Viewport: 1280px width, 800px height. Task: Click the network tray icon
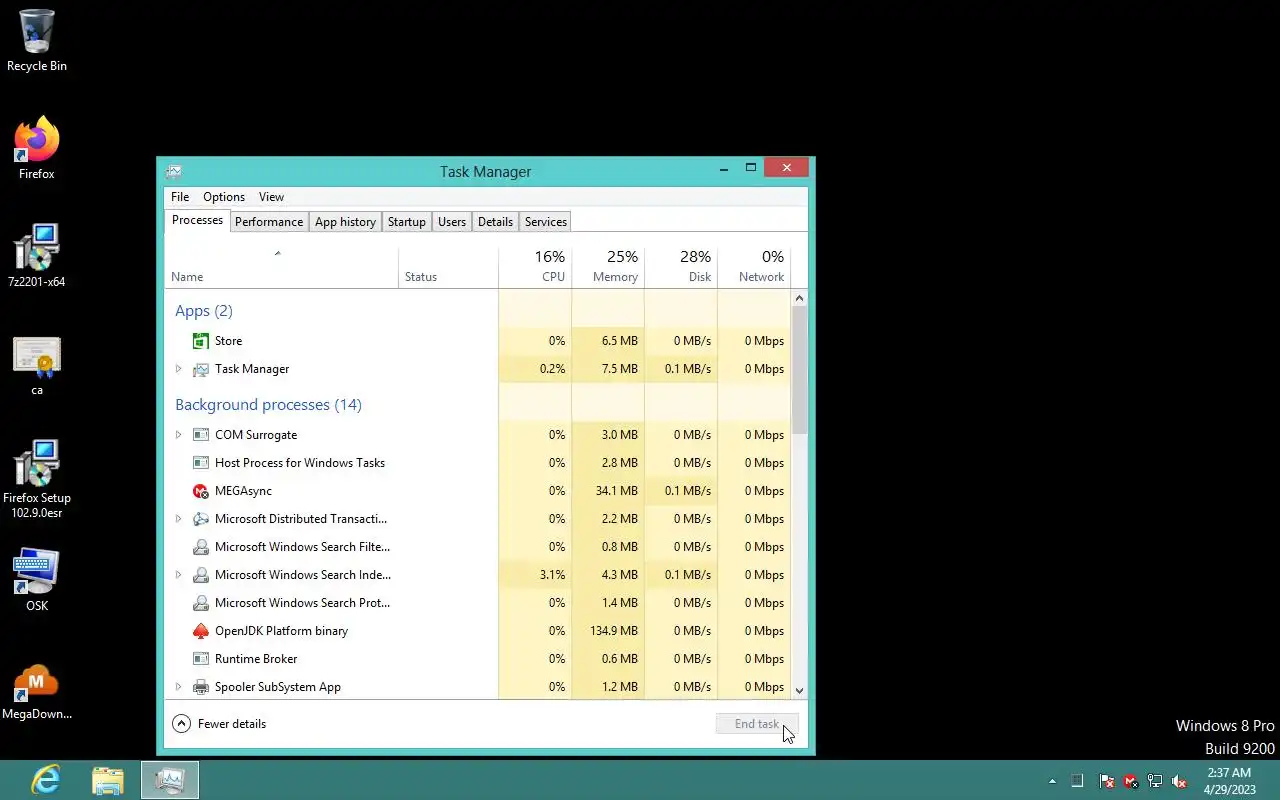click(1155, 781)
